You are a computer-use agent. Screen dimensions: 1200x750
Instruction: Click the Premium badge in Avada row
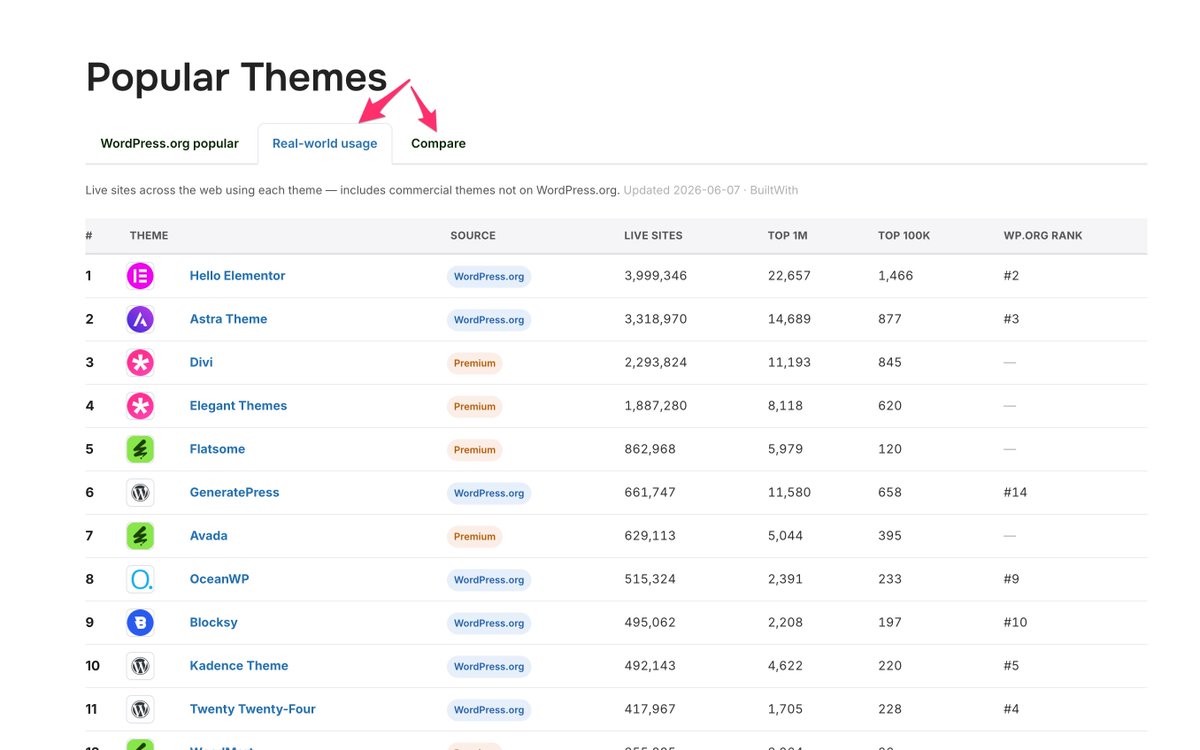click(475, 537)
